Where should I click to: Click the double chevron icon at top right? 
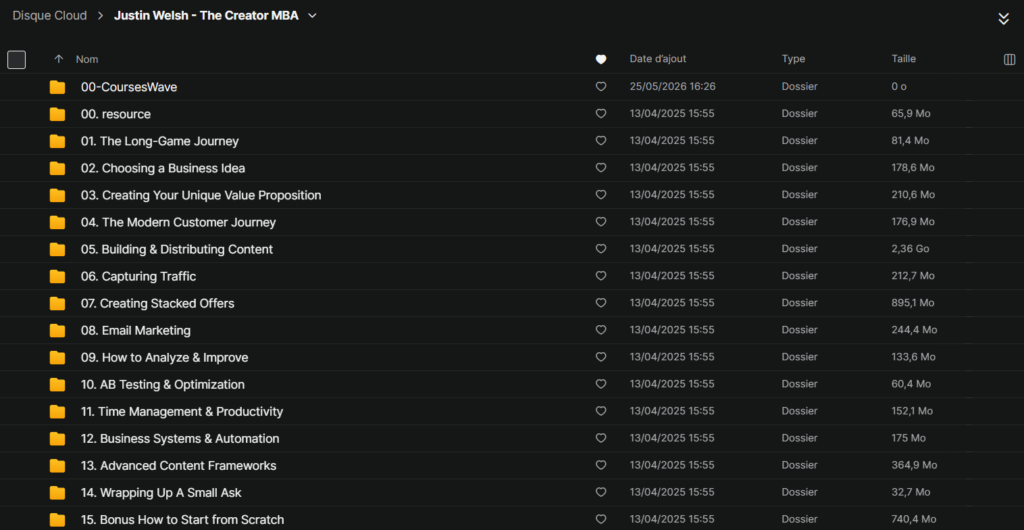coord(1004,19)
